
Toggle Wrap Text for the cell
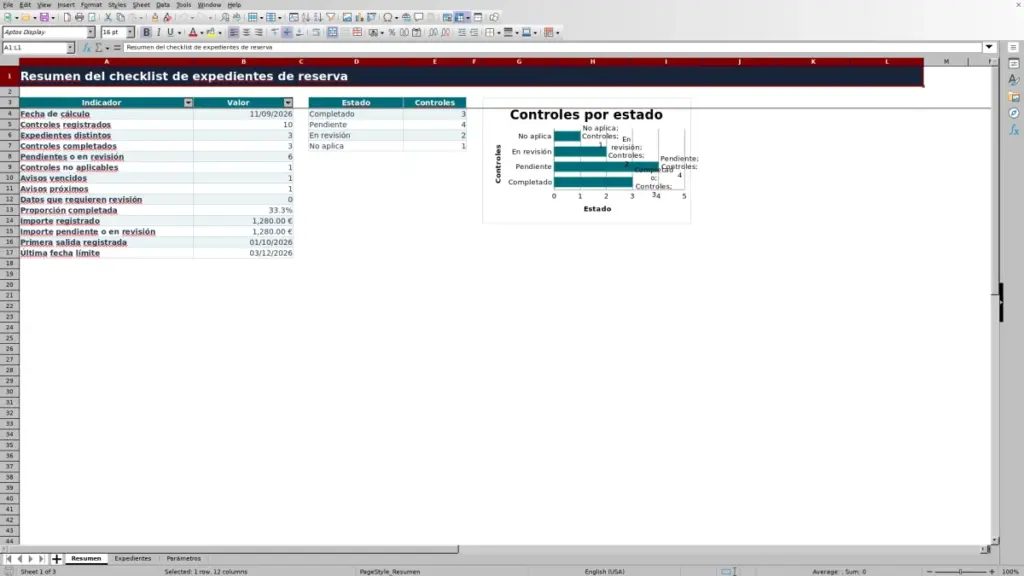point(316,32)
